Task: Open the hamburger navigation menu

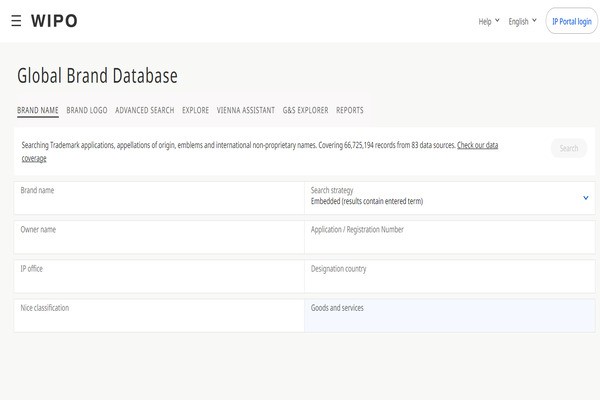Action: tap(16, 21)
